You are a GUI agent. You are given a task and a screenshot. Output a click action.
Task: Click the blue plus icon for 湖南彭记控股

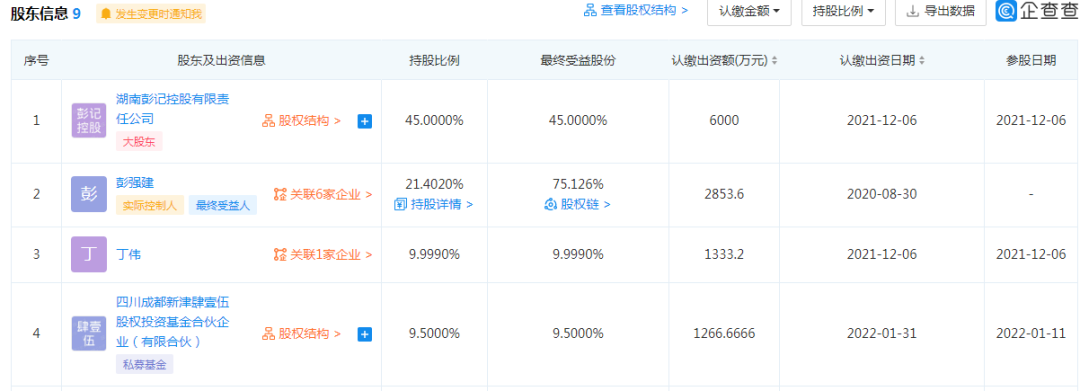coord(364,121)
